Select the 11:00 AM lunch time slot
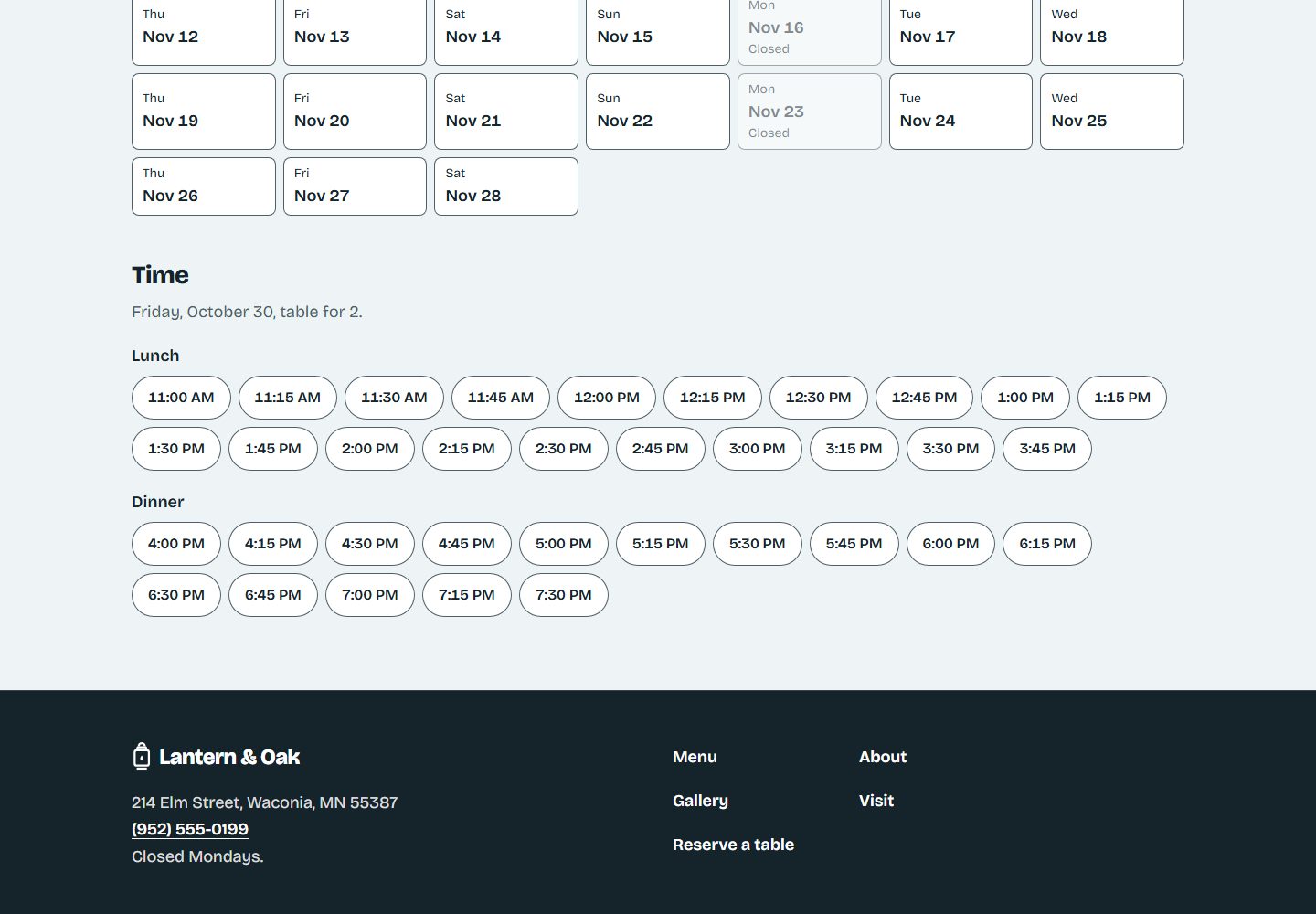This screenshot has height=914, width=1316. tap(181, 398)
